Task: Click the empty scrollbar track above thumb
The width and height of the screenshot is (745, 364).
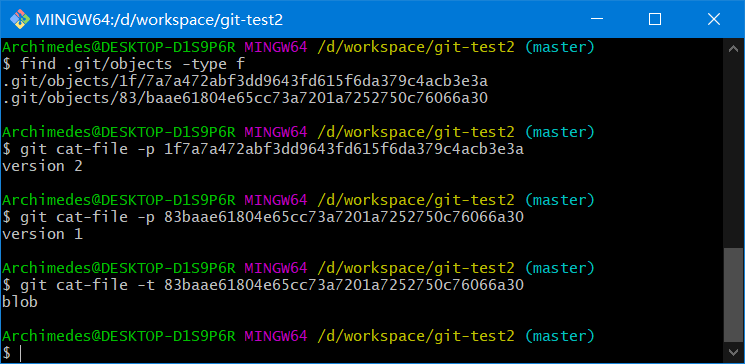Action: pos(734,153)
